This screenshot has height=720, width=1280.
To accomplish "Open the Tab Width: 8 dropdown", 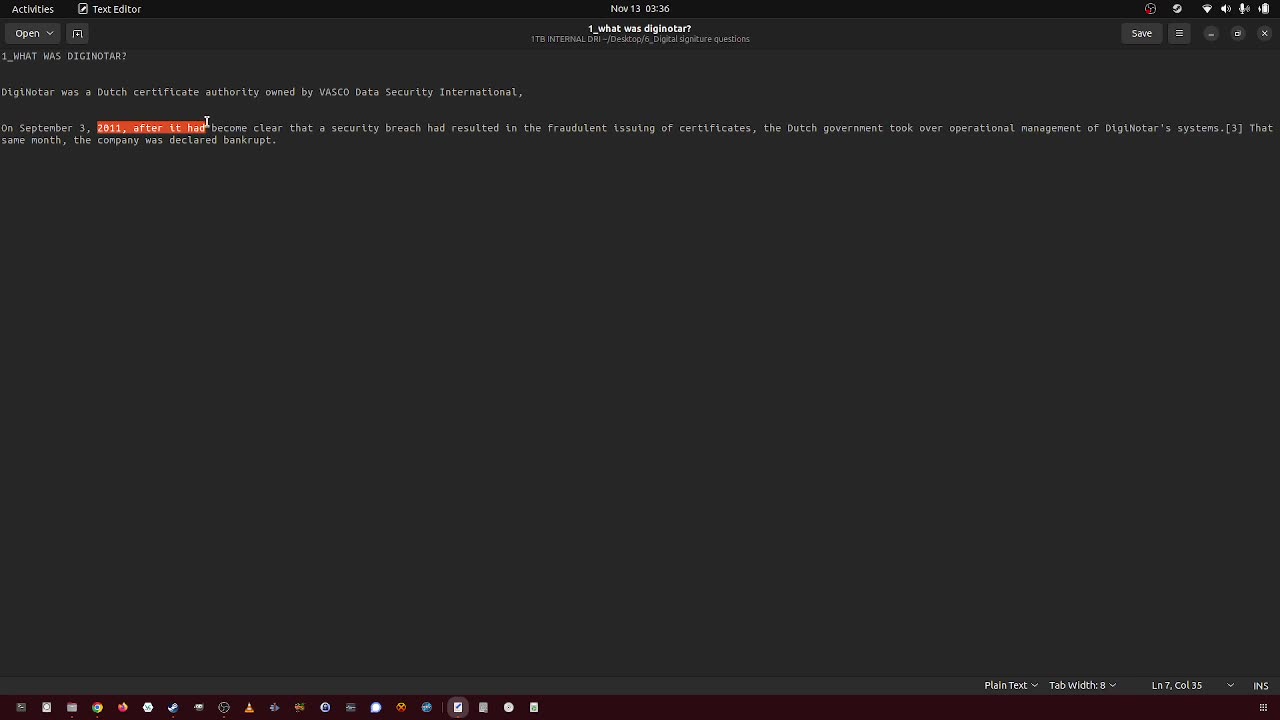I will point(1082,685).
